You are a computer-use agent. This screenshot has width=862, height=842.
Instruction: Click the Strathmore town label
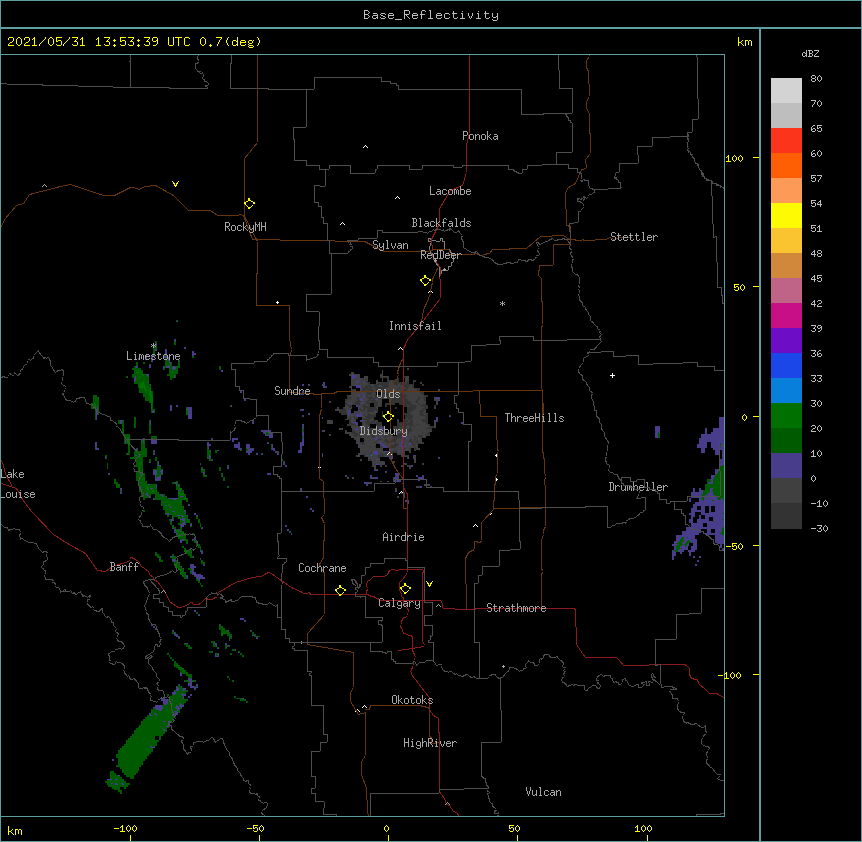(516, 608)
